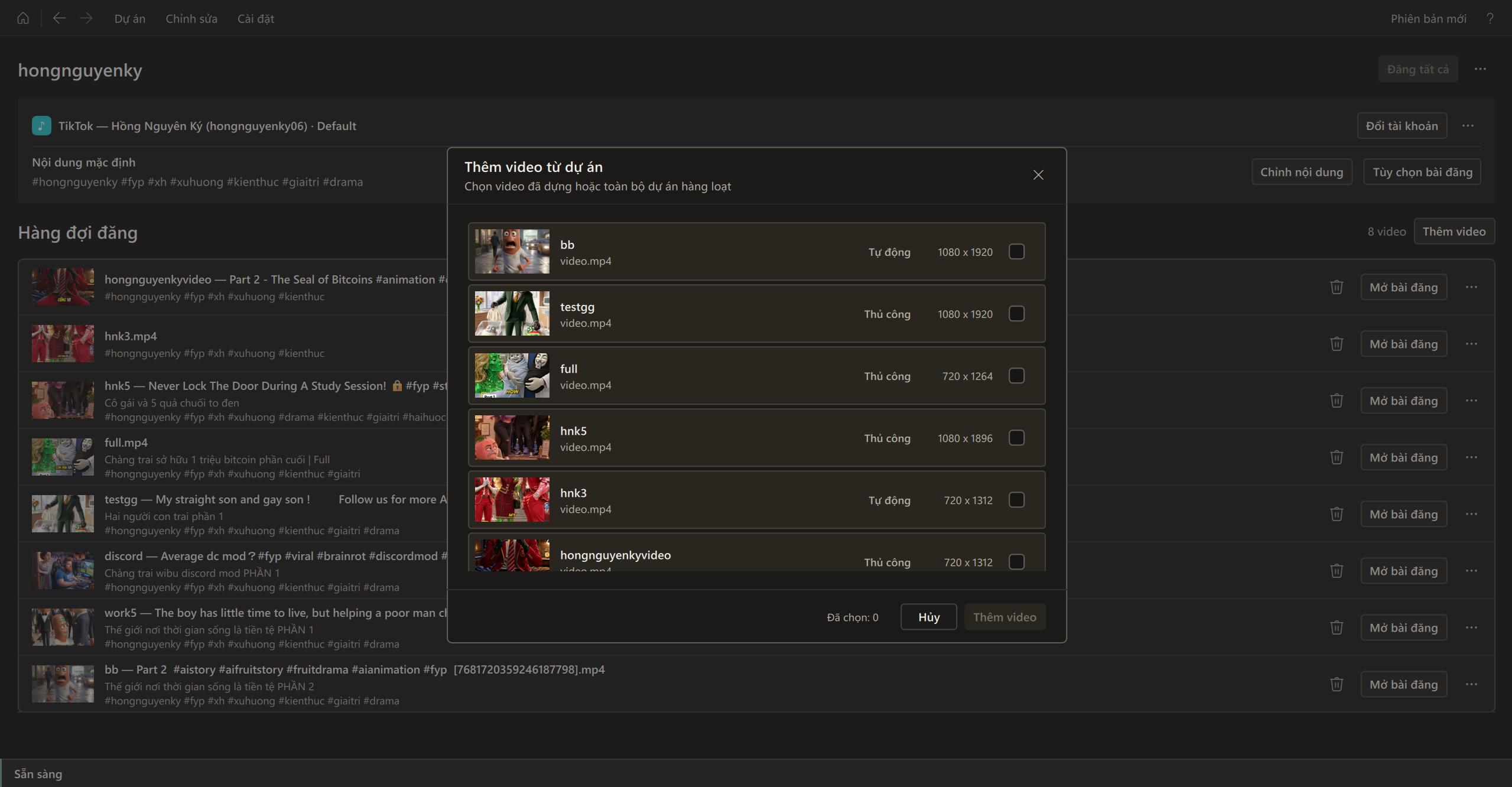1512x787 pixels.
Task: Check the hnk3 video checkbox
Action: tap(1016, 500)
